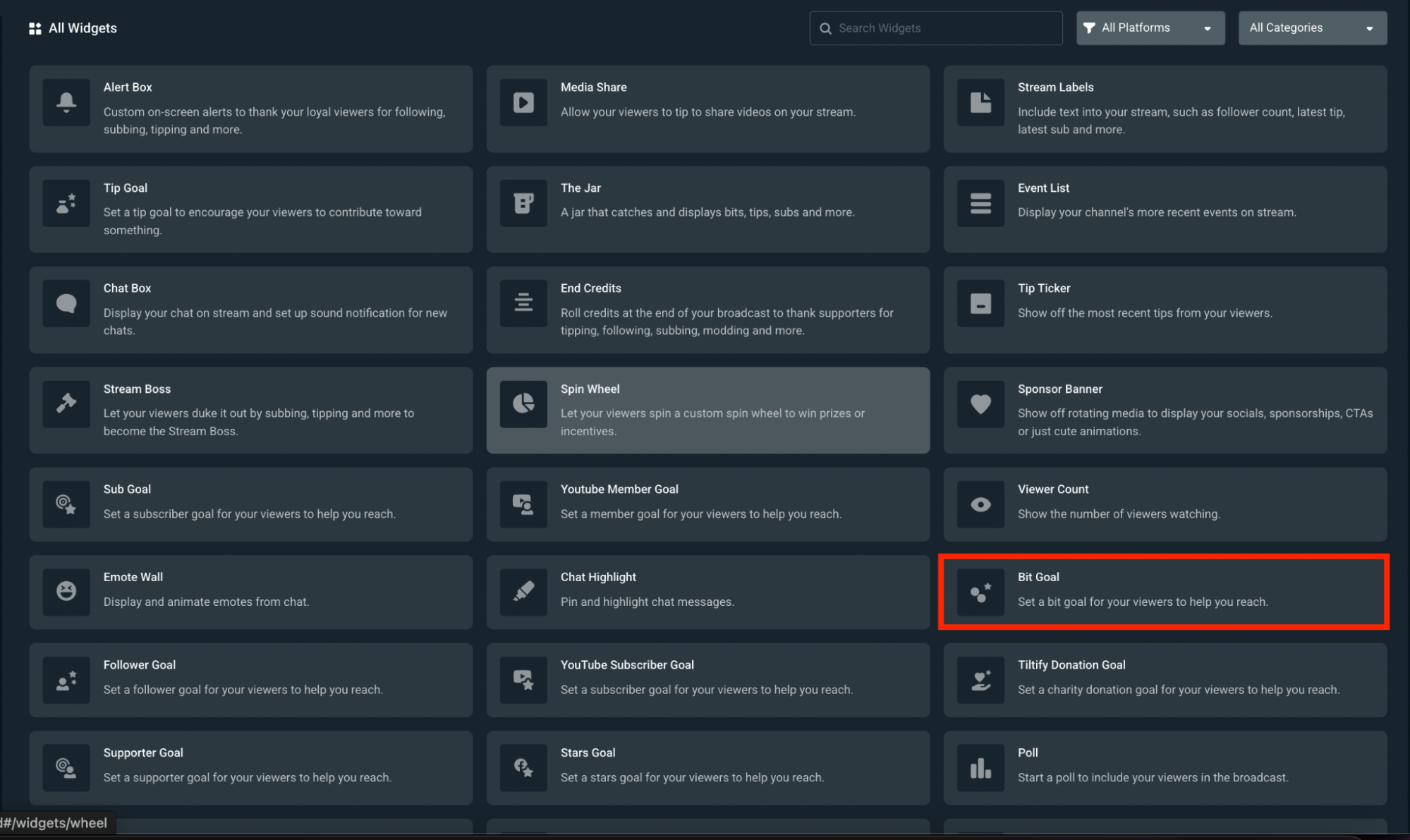Click the grid icon beside All Widgets
Viewport: 1410px width, 840px height.
(x=35, y=28)
